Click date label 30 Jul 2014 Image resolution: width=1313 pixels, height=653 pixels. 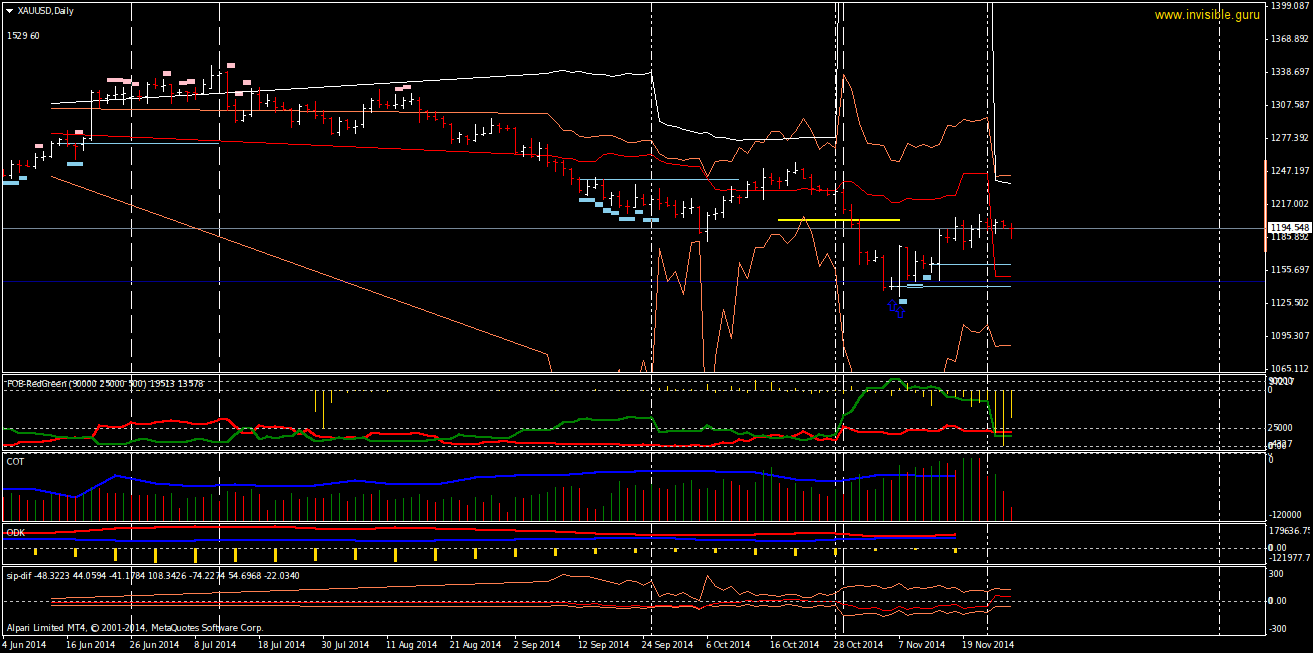(x=344, y=645)
